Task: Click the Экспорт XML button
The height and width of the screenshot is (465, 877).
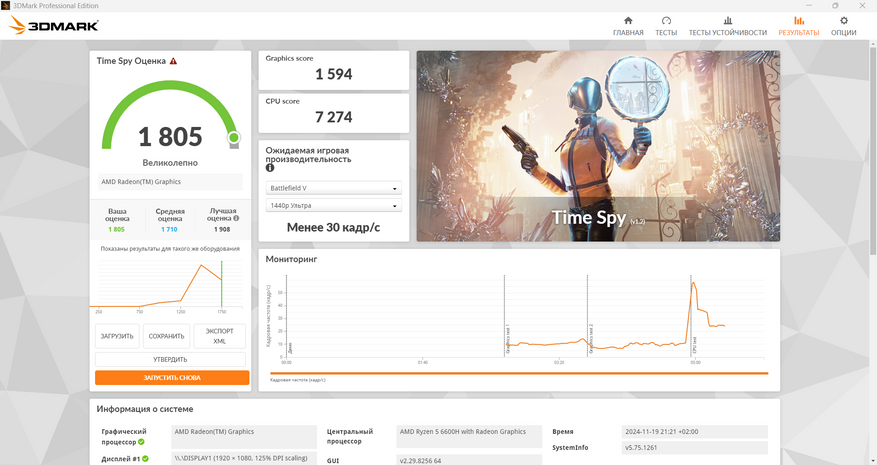Action: tap(219, 336)
